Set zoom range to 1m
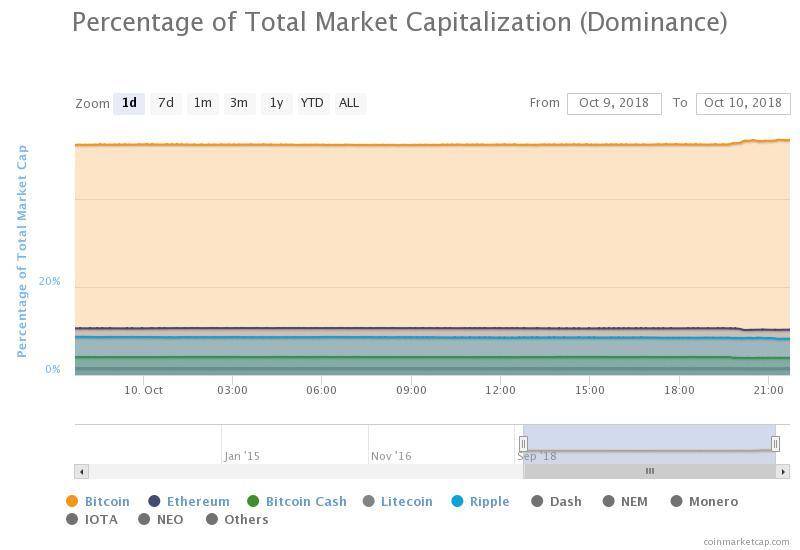Image resolution: width=800 pixels, height=550 pixels. (x=202, y=103)
